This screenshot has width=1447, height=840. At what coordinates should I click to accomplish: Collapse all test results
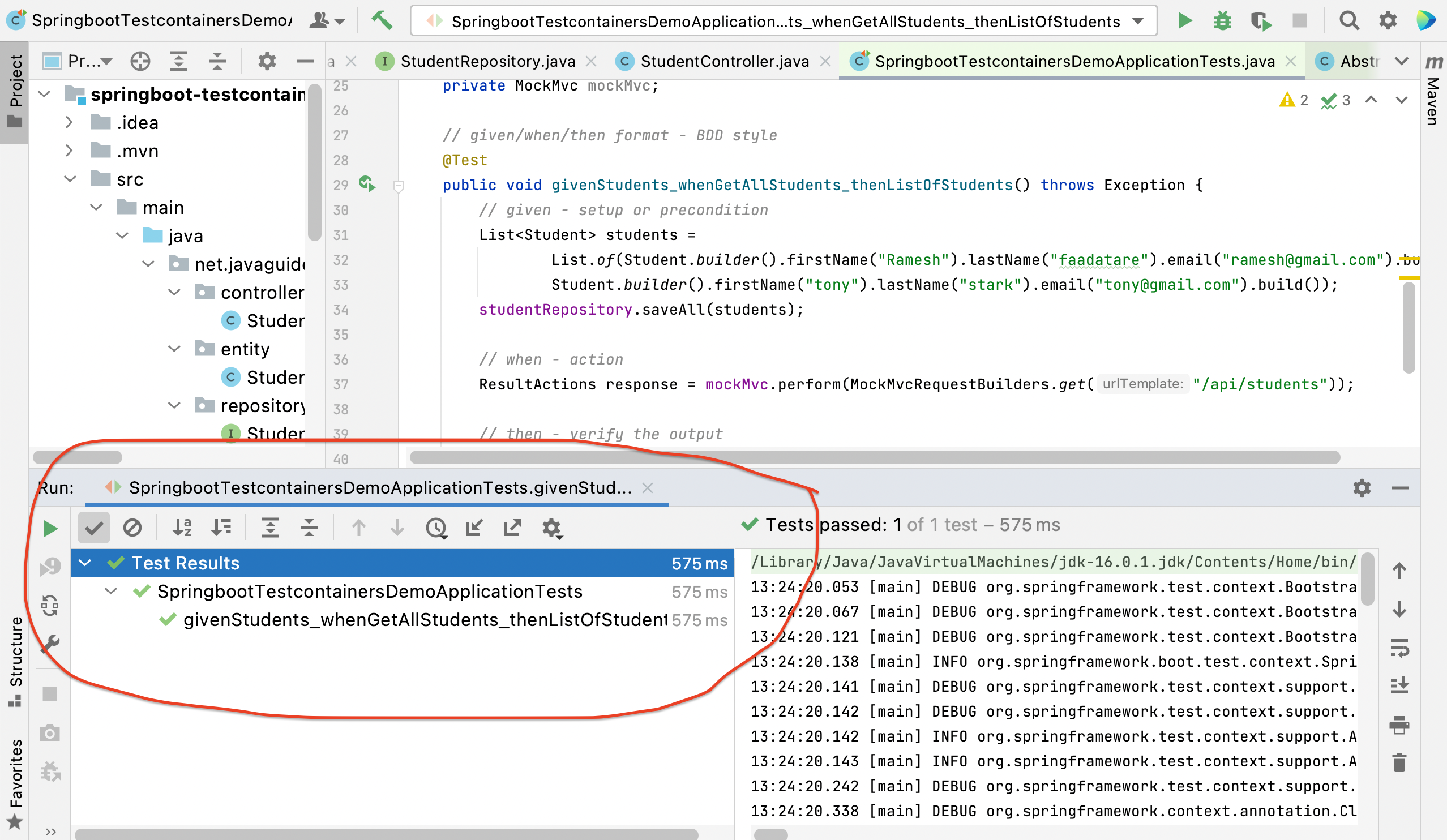click(x=309, y=528)
